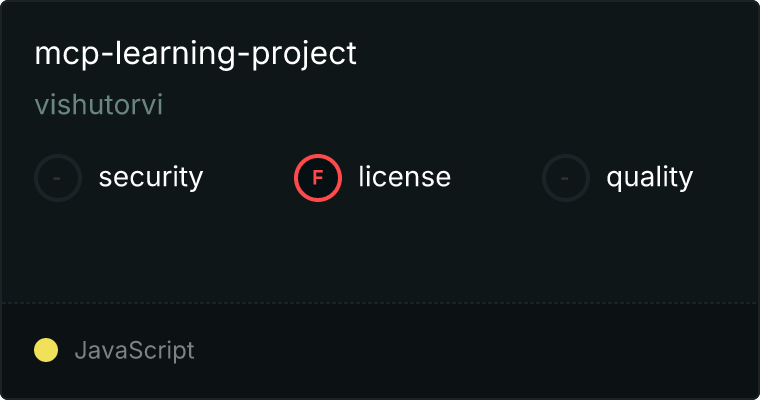Select the quality label text

tap(649, 178)
